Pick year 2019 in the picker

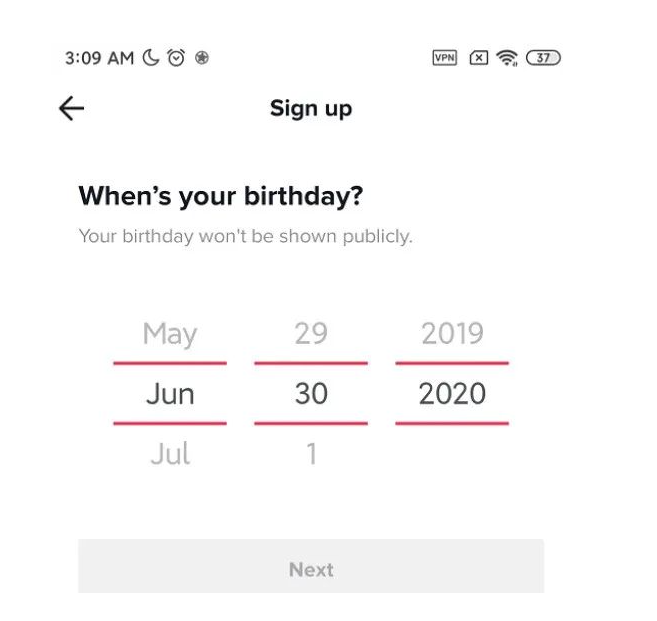pyautogui.click(x=452, y=334)
